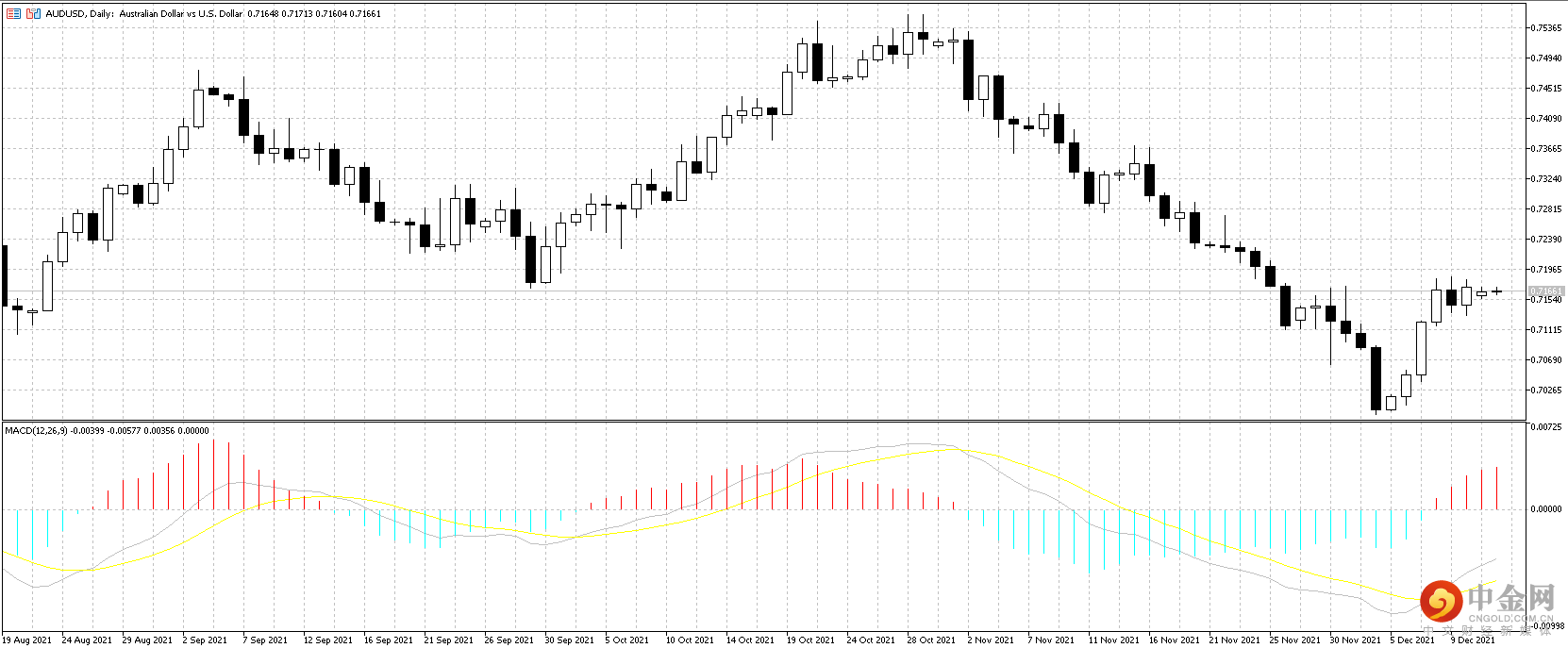Click the 29 Aug 2021 date label
The height and width of the screenshot is (648, 1568).
click(x=147, y=640)
